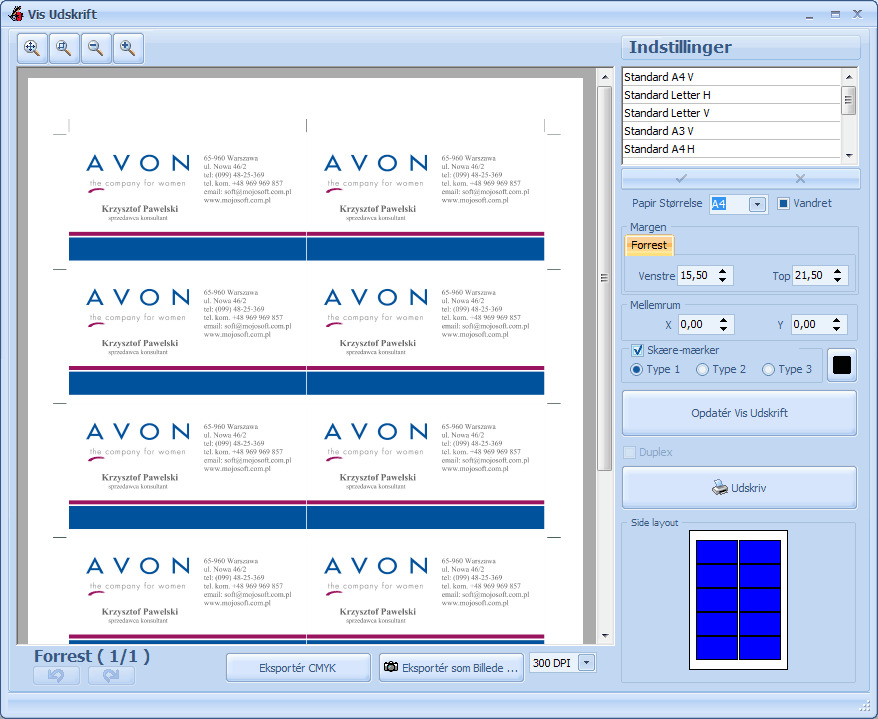Decrease the Top margin with down arrow
This screenshot has width=878, height=719.
click(838, 279)
